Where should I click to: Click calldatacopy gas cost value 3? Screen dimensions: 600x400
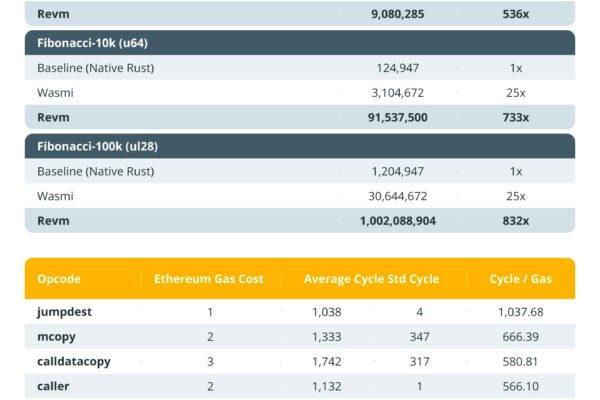(210, 362)
